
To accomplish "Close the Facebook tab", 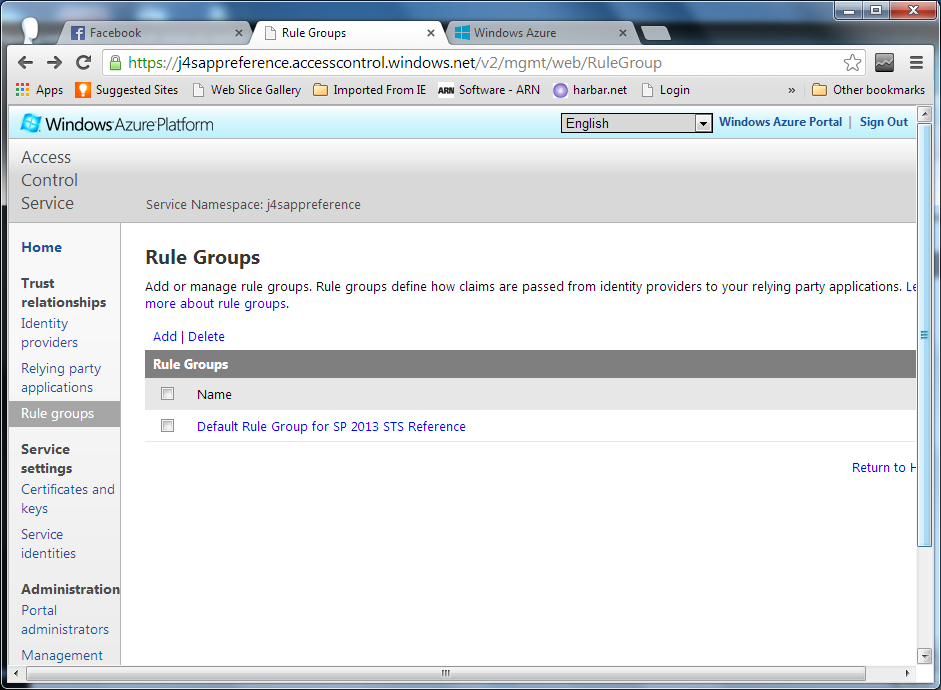I will tap(239, 33).
